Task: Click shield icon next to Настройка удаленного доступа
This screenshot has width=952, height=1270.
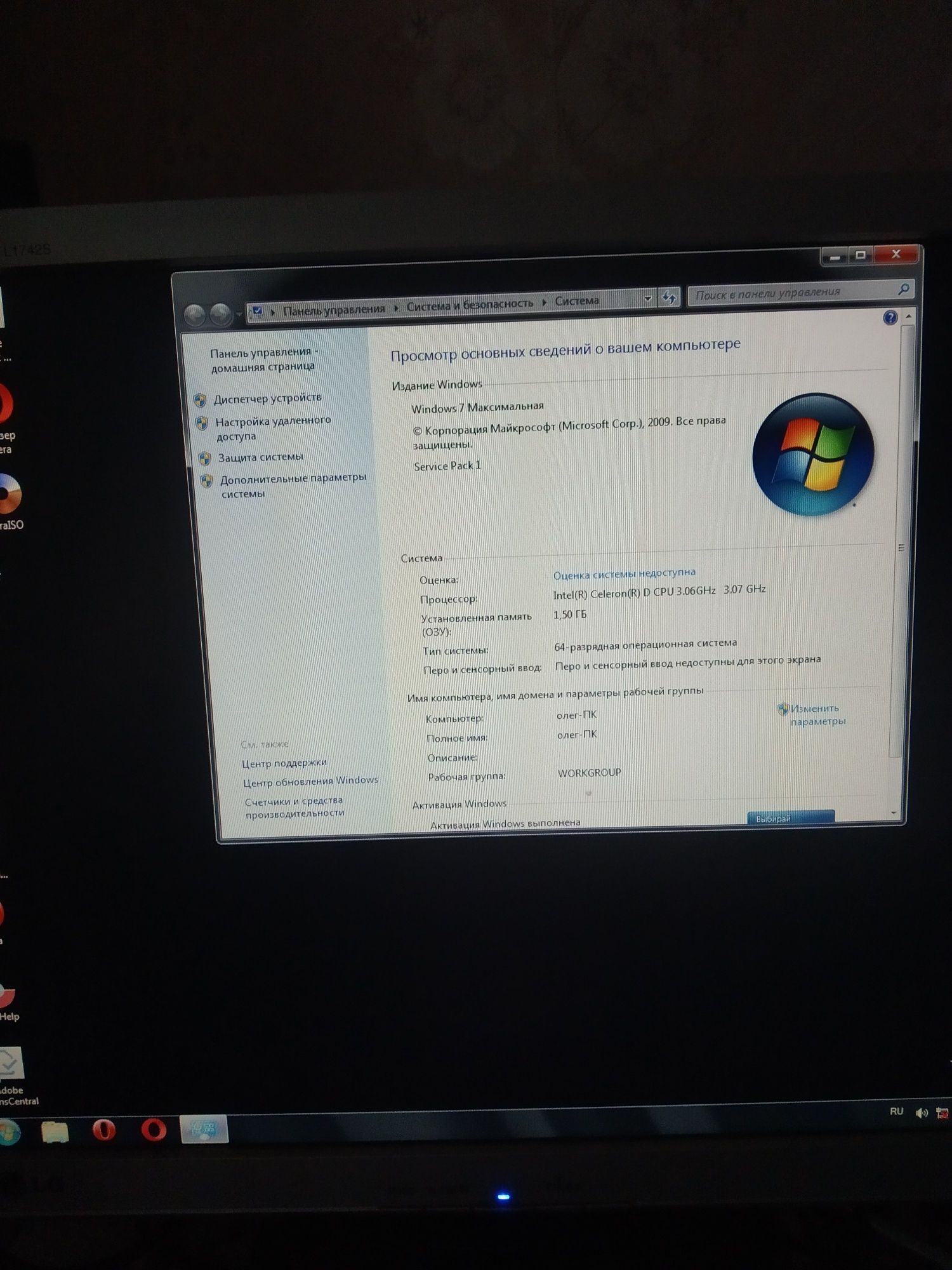Action: click(x=202, y=423)
